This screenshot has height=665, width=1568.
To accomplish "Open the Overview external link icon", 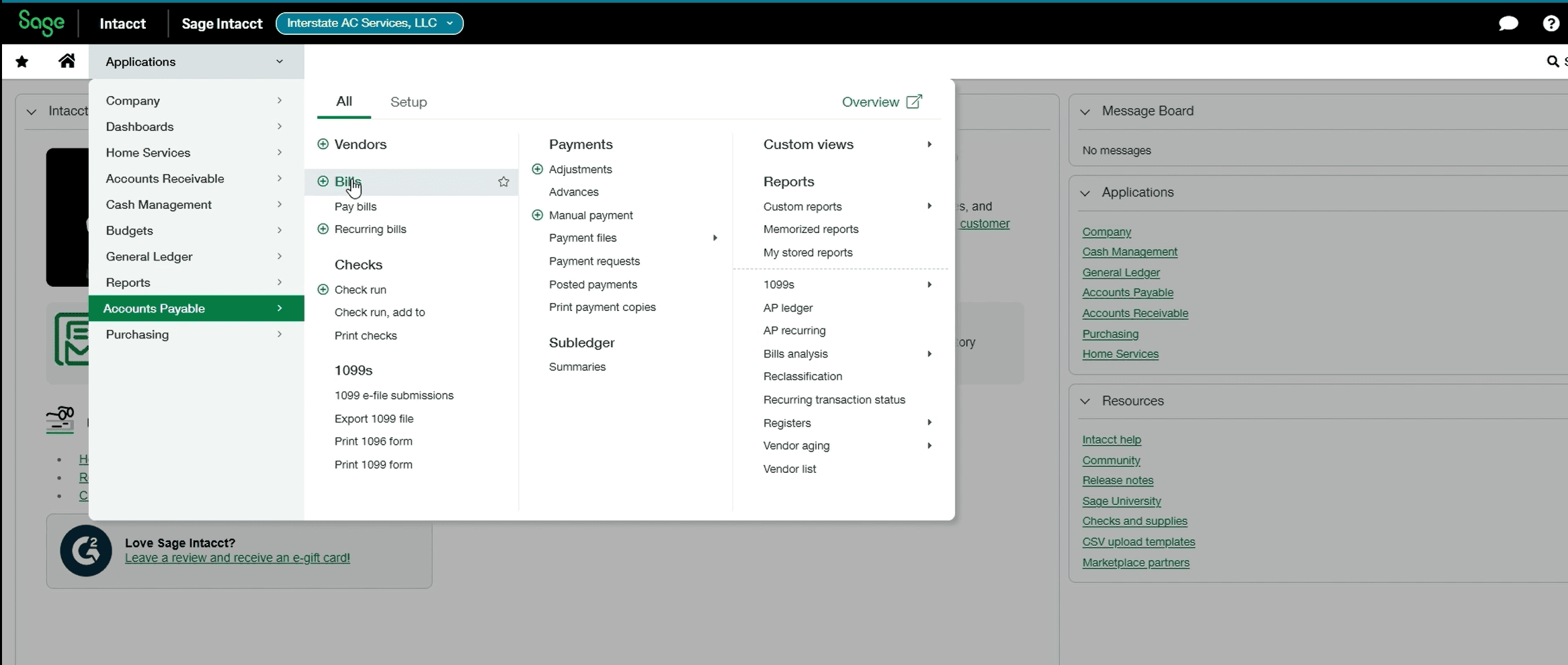I will pos(914,101).
